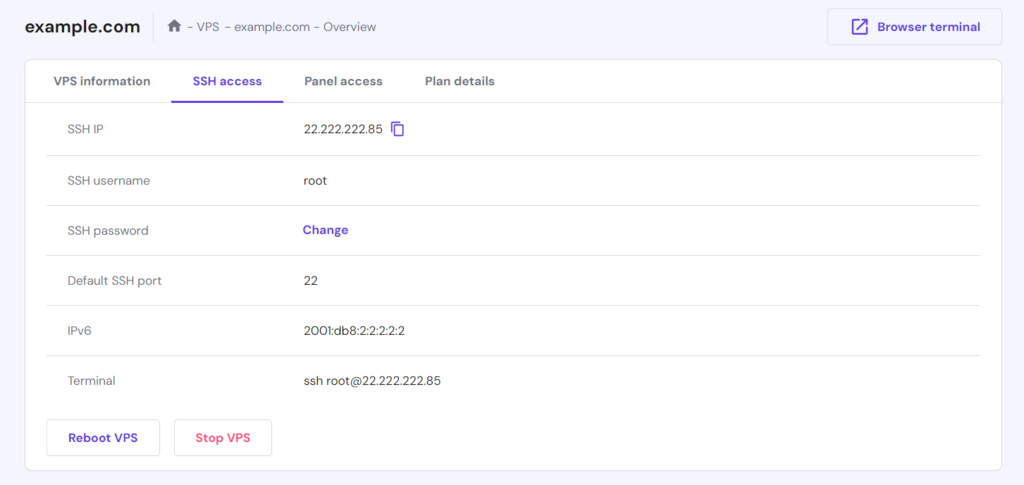
Task: Click the terminal command ssh root@22.222.222.85
Action: 372,381
